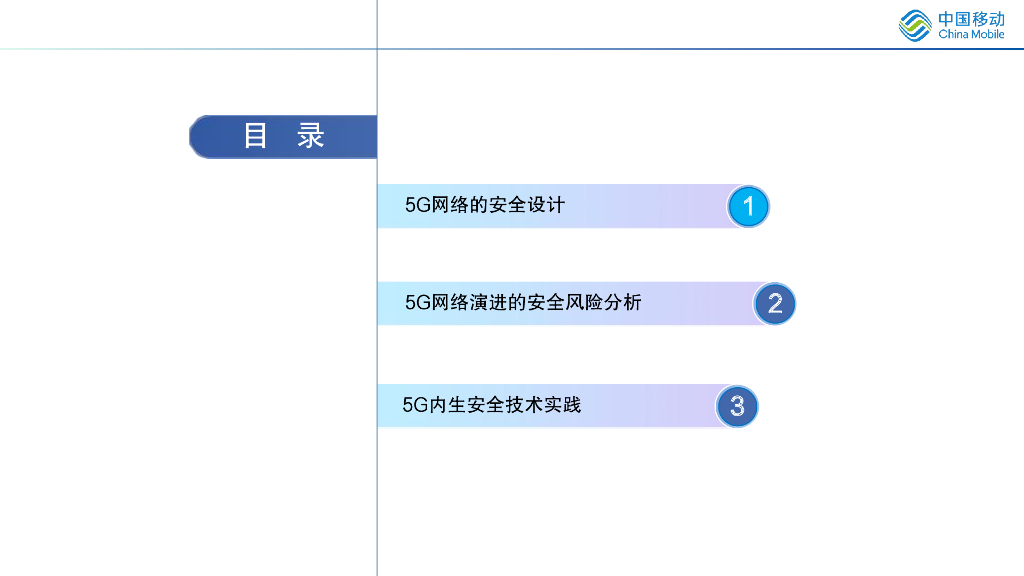Click the number 2 circle badge
This screenshot has height=576, width=1024.
[775, 303]
